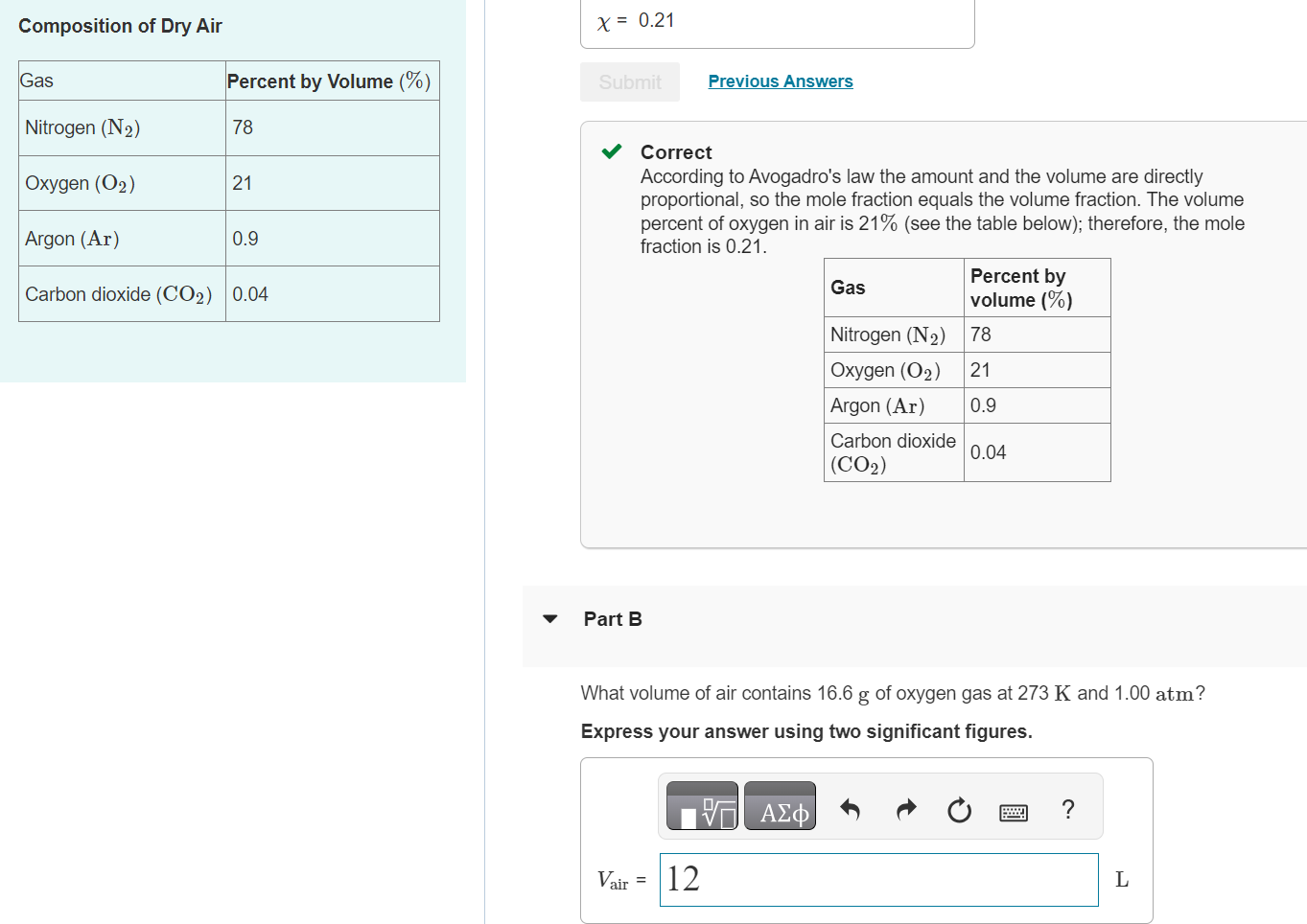Open the ΑΣΦ Greek symbols palette
The height and width of the screenshot is (924, 1307).
[780, 805]
